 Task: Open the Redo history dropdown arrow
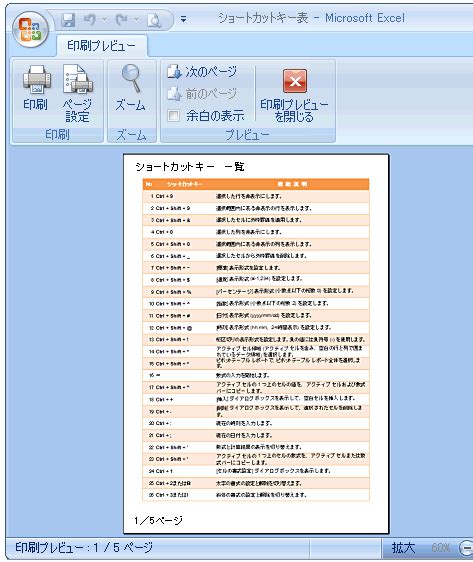[136, 20]
